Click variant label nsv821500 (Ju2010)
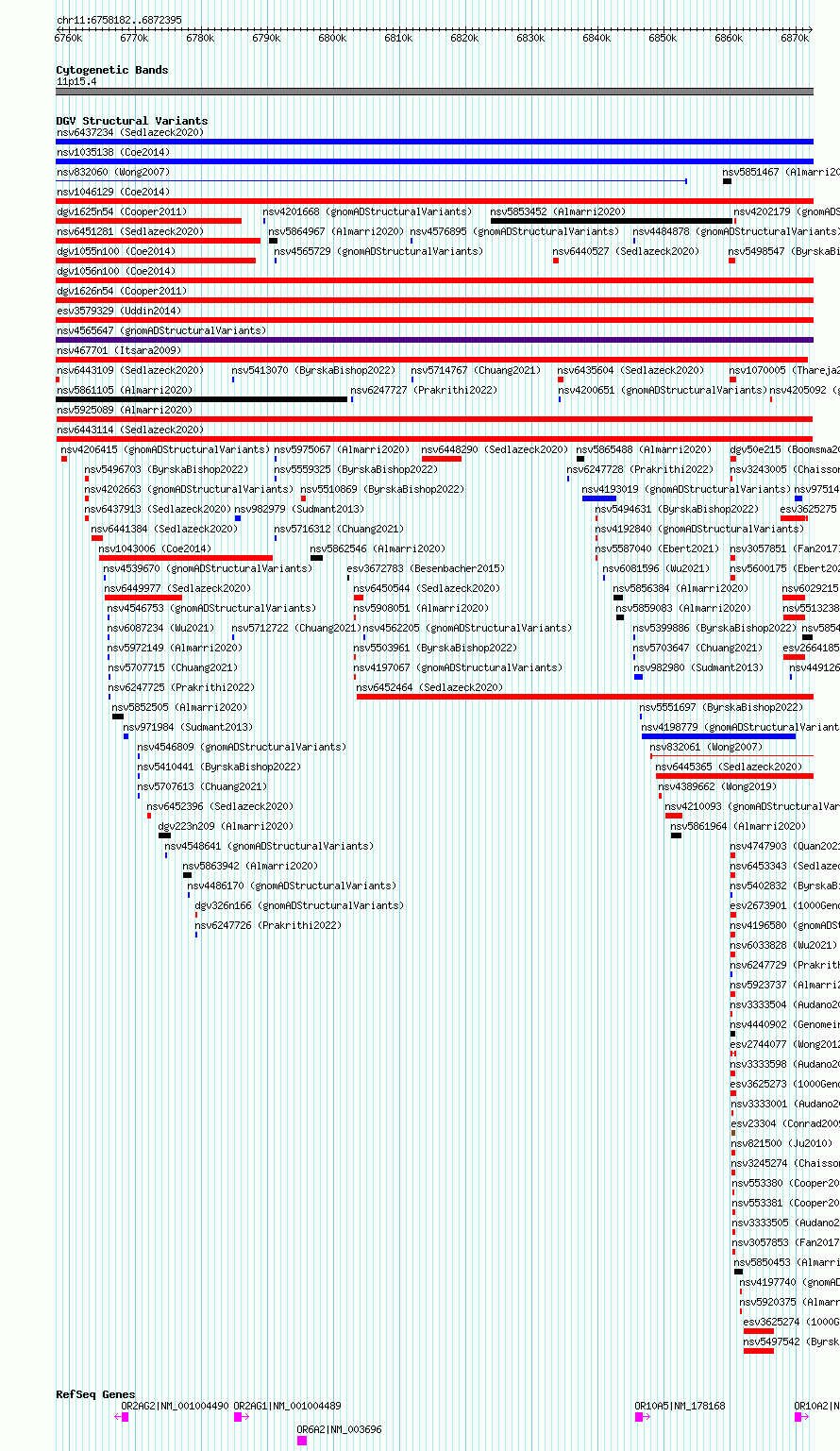This screenshot has height=1451, width=840. click(782, 1143)
